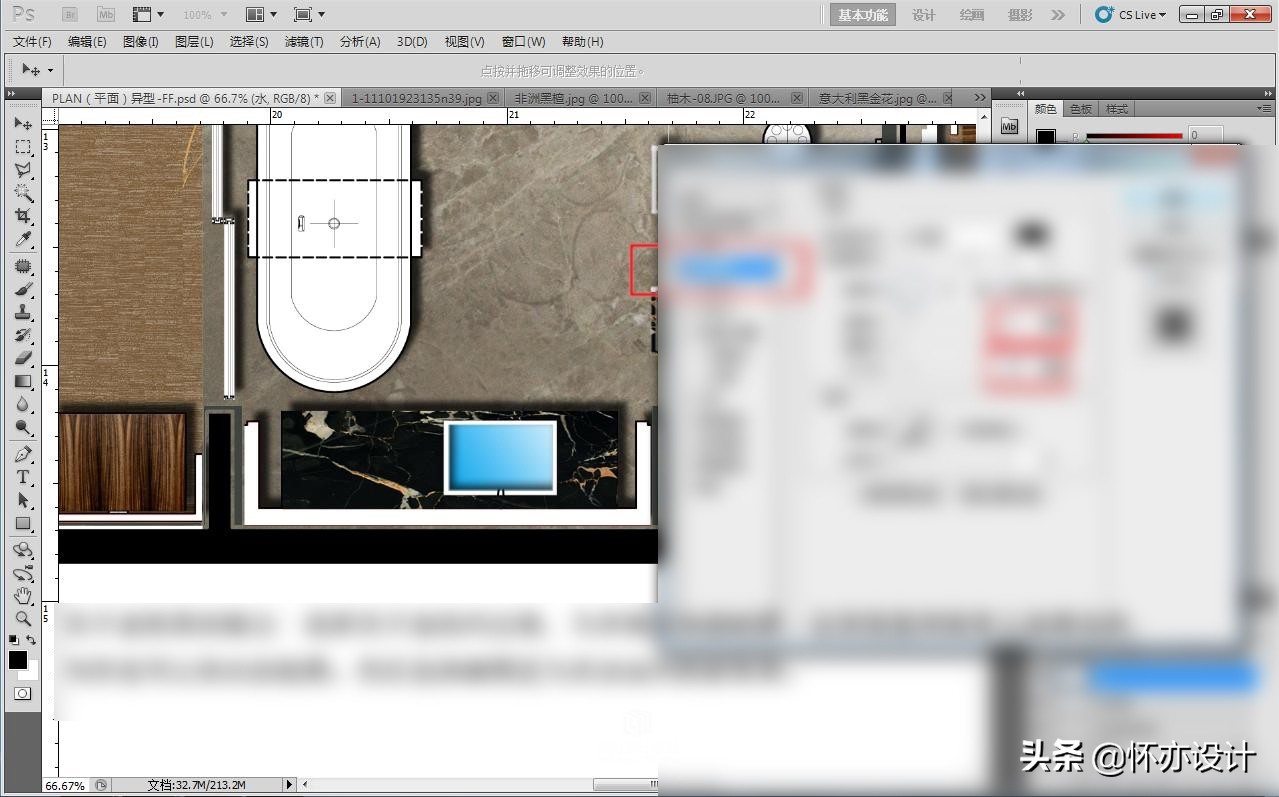
Task: Select the Eraser tool
Action: click(x=23, y=358)
